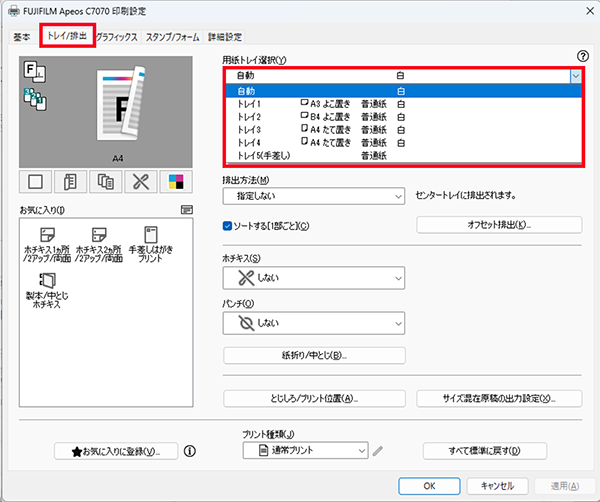Open the 排出方法 dropdown
The height and width of the screenshot is (502, 600).
click(313, 196)
